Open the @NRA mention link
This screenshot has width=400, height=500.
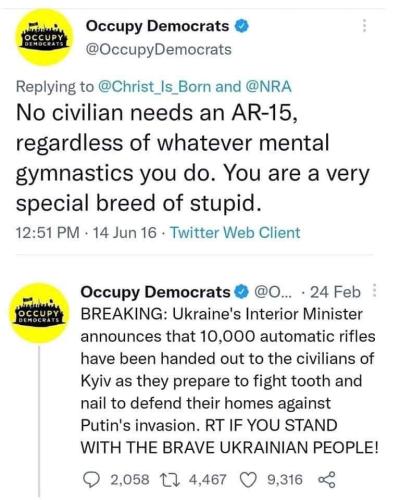point(268,87)
